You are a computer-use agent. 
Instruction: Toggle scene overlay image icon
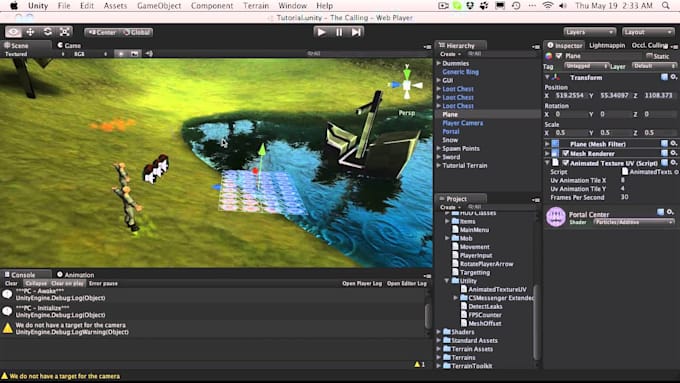134,54
